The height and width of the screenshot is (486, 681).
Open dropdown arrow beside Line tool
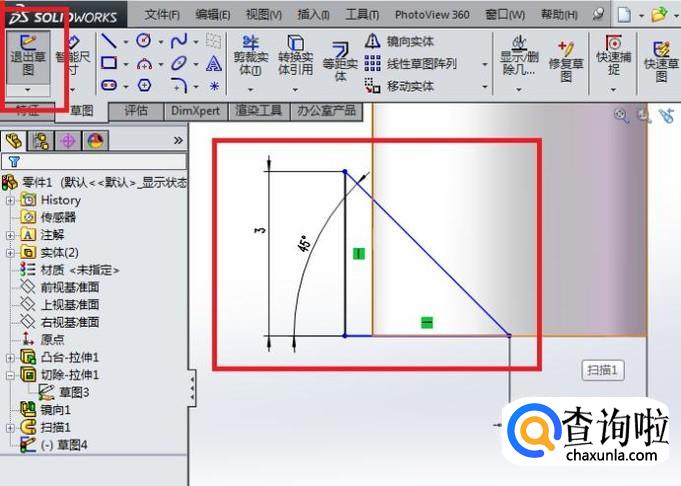[126, 42]
